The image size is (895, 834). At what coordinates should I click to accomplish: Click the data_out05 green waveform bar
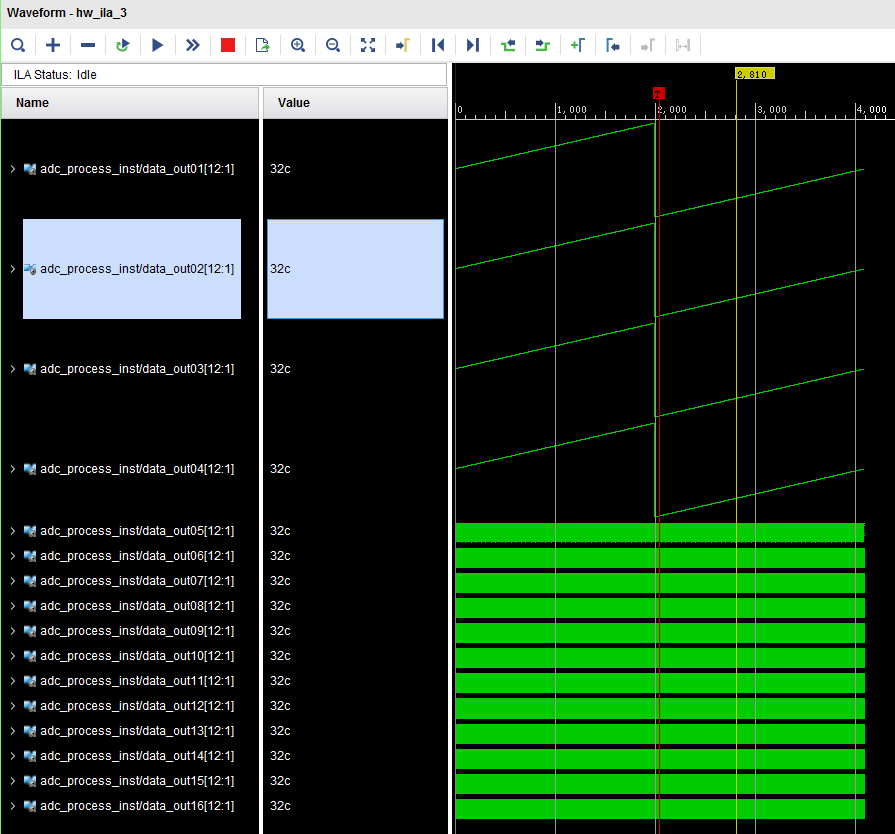[660, 533]
